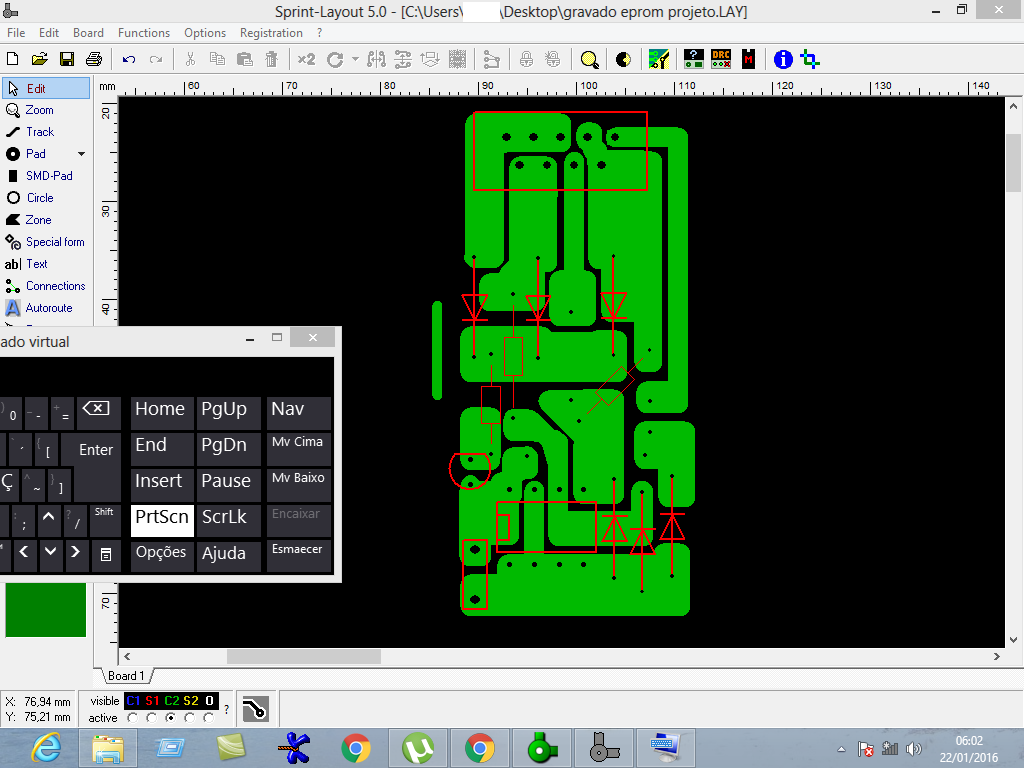
Task: Open the Functions menu
Action: (x=144, y=33)
